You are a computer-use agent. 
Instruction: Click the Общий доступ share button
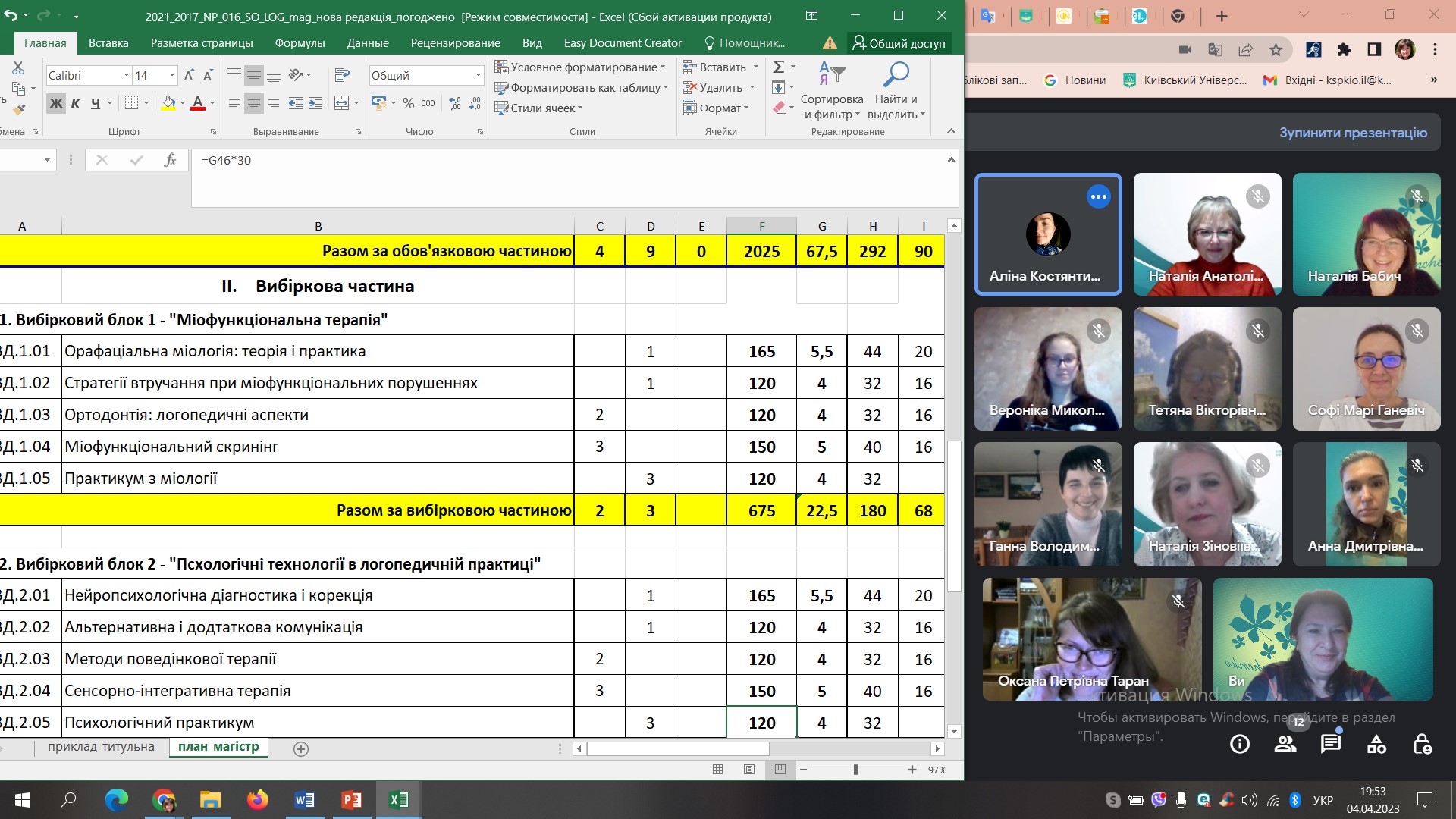[899, 43]
